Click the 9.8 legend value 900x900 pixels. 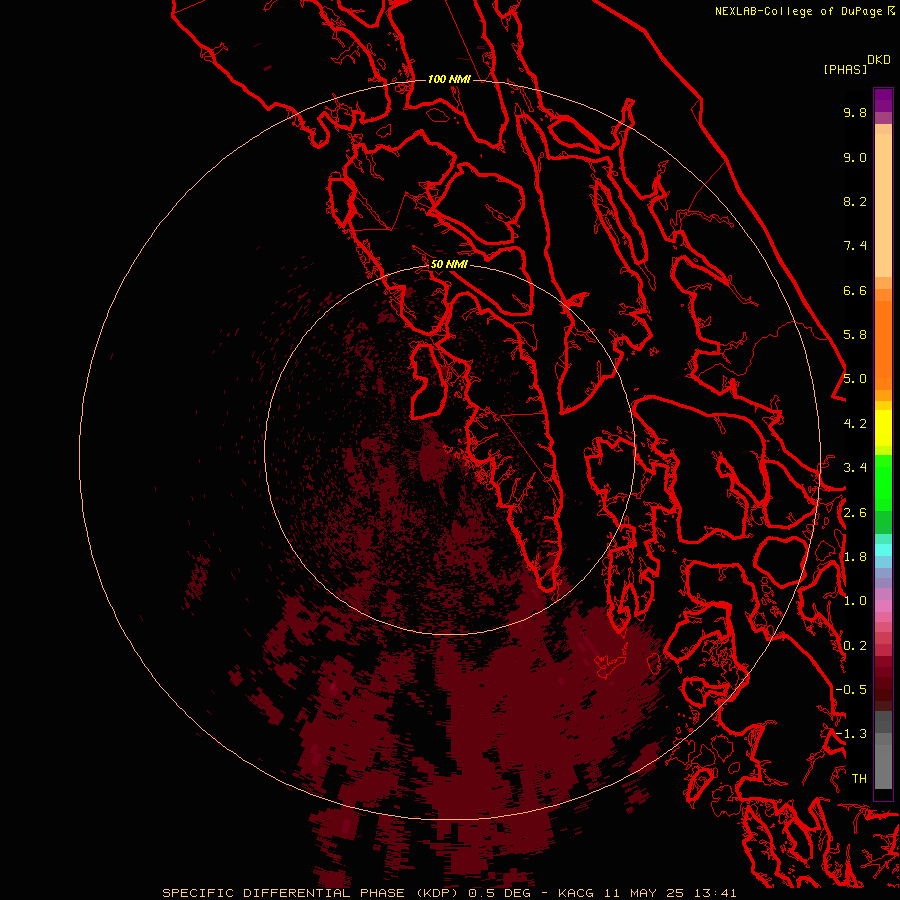855,112
